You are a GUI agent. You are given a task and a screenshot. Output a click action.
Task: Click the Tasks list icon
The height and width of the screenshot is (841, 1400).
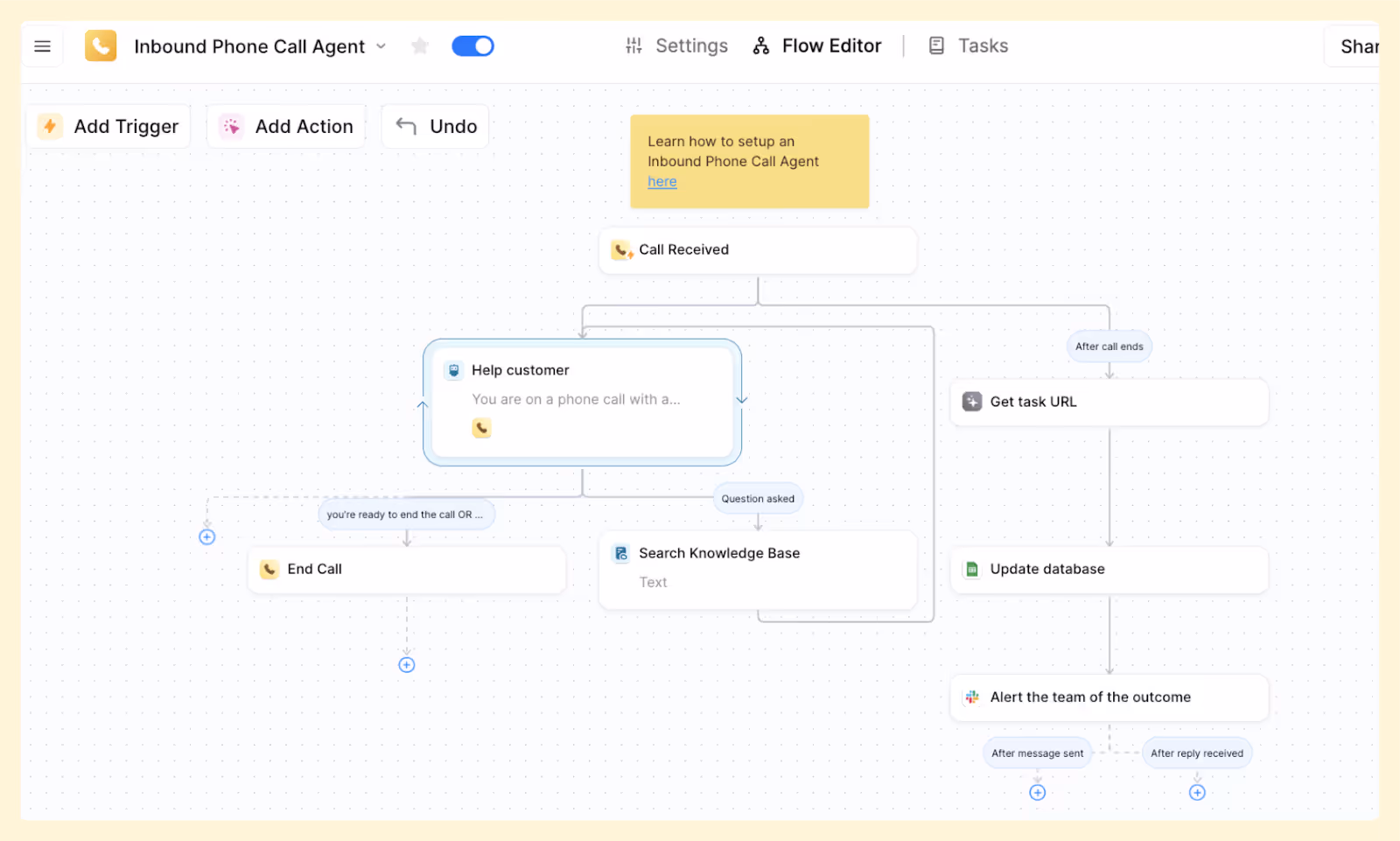tap(936, 46)
